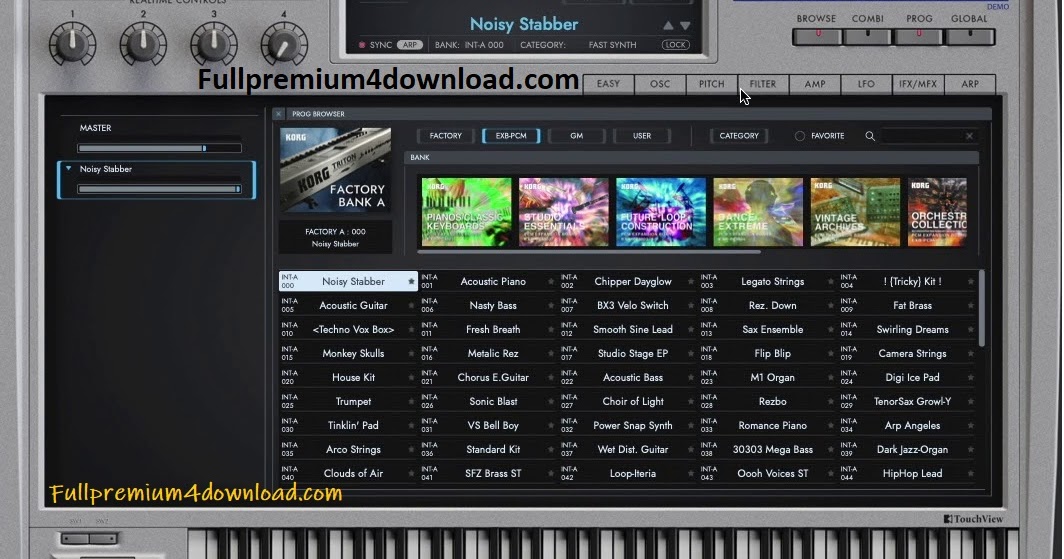Screen dimensions: 1064x559
Task: Open the EASY tab
Action: pos(608,84)
